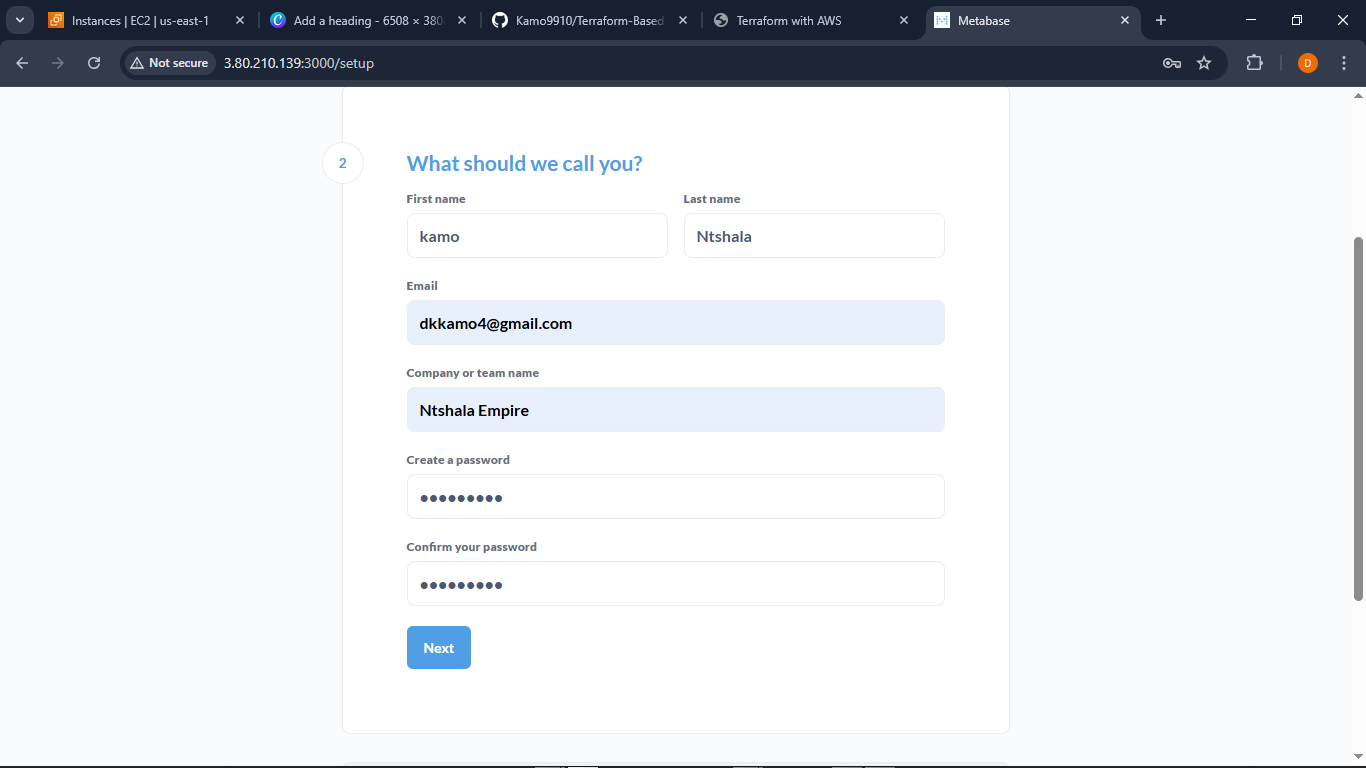Click the back navigation arrow

(22, 63)
